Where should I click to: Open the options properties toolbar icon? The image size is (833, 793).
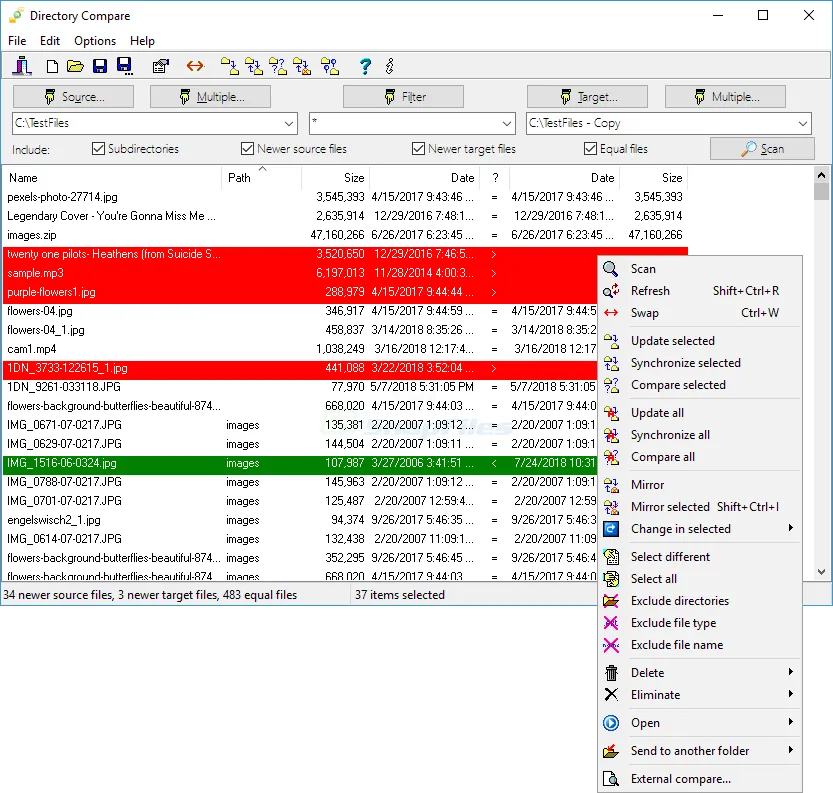(160, 66)
